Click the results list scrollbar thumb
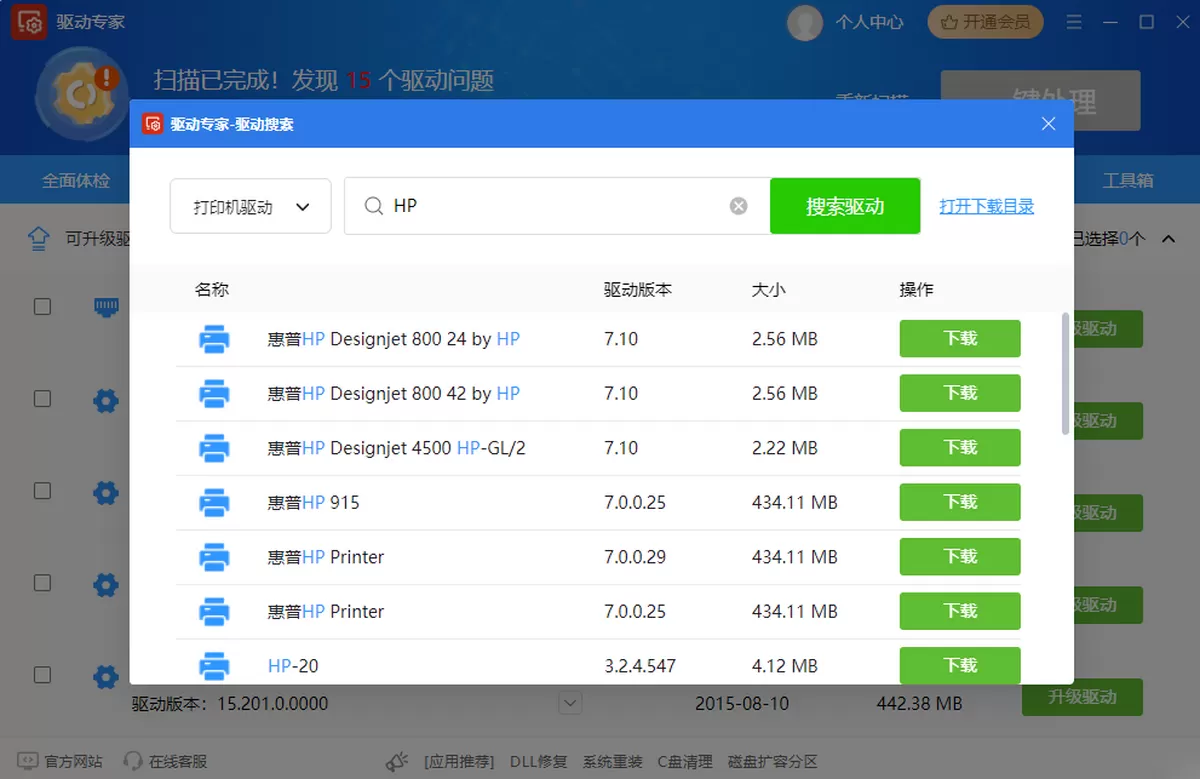 pos(1065,373)
